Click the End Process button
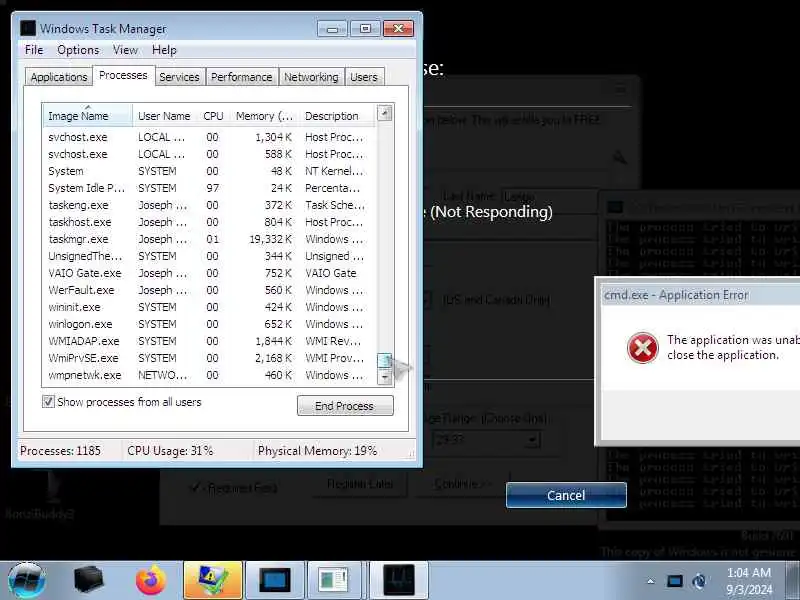 pos(345,406)
